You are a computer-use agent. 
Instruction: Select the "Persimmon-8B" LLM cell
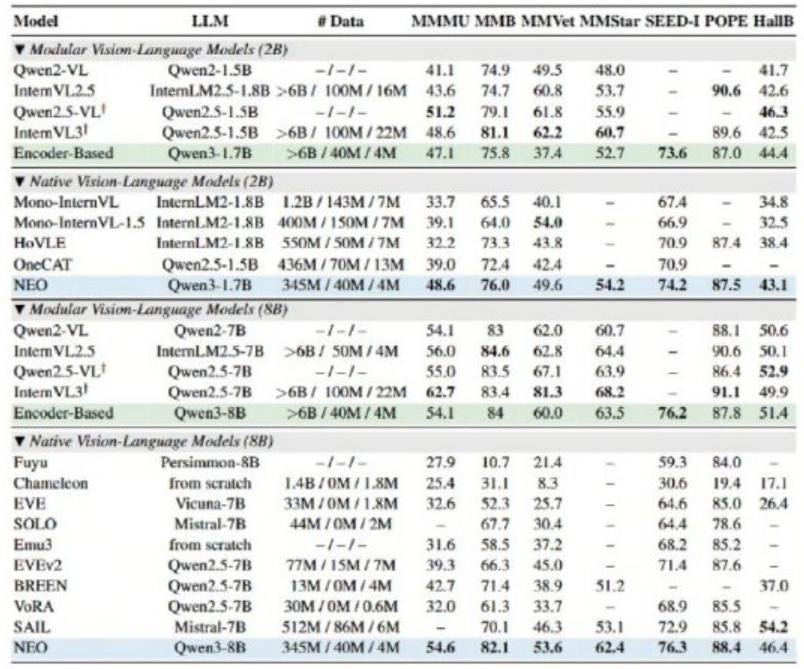click(x=210, y=462)
